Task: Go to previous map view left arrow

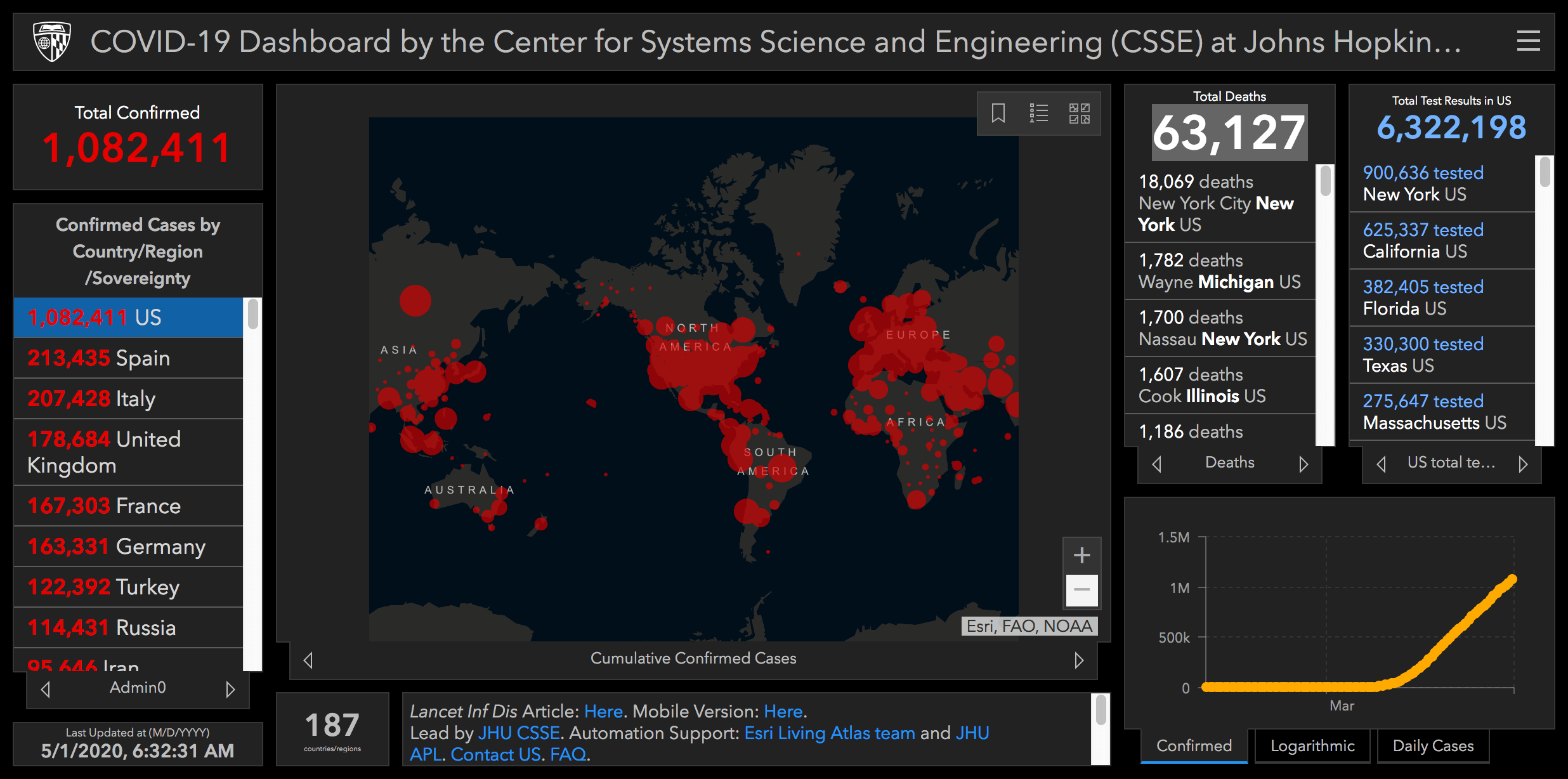Action: pos(308,660)
